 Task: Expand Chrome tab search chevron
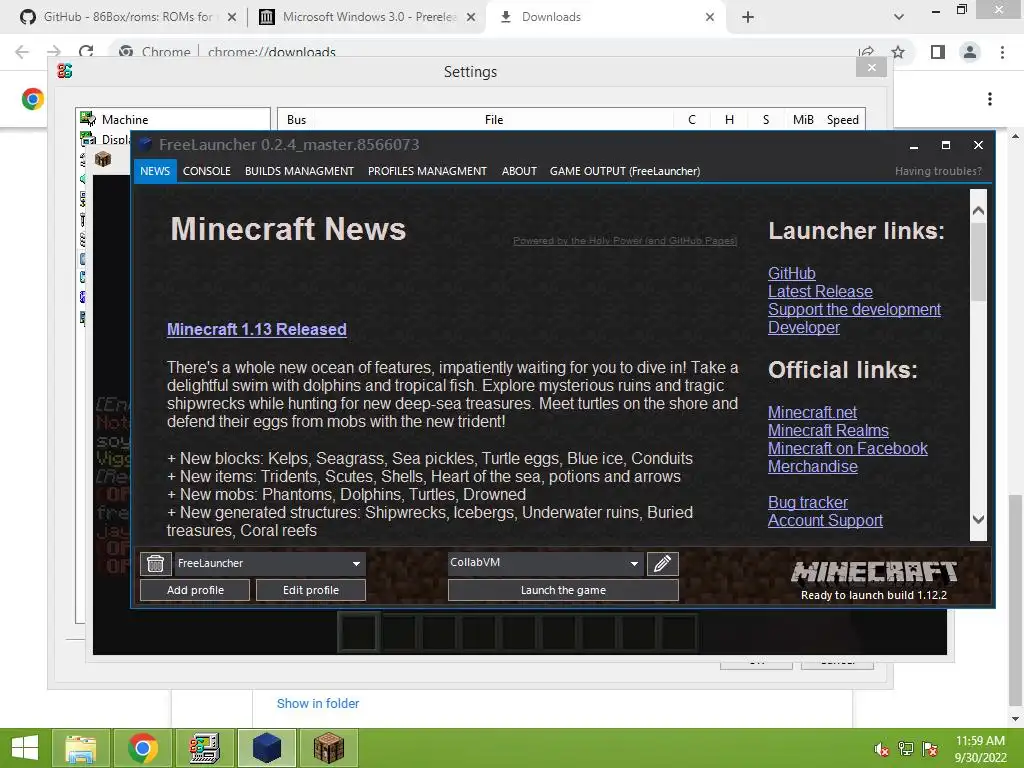tap(899, 17)
